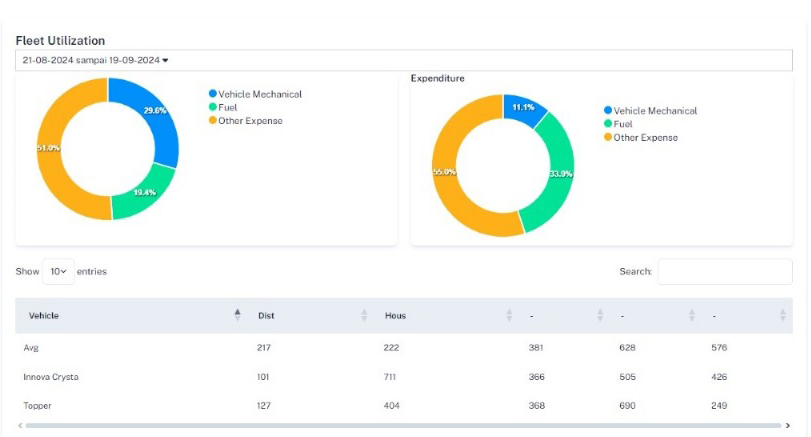Select the Topper table row

[x=38, y=406]
